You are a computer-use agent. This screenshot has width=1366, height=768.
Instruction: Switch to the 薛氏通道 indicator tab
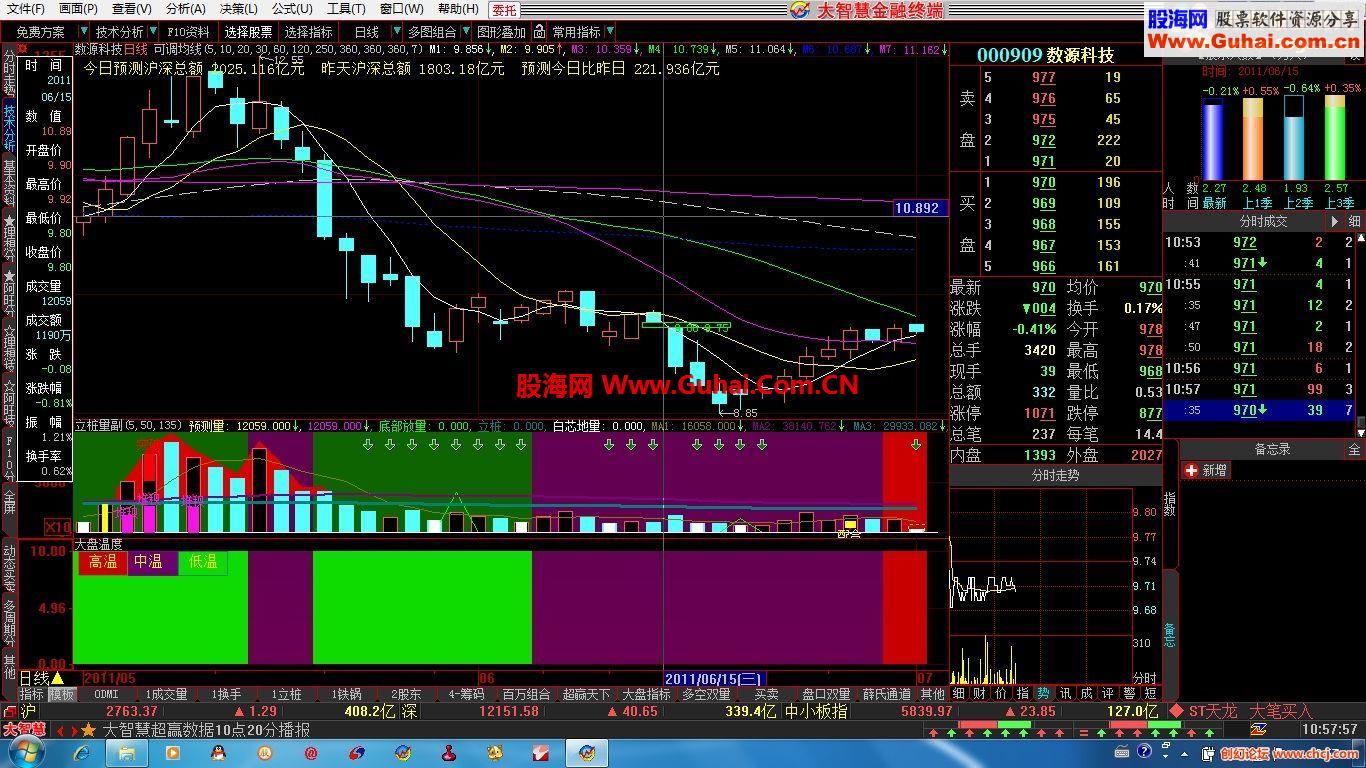(x=887, y=694)
